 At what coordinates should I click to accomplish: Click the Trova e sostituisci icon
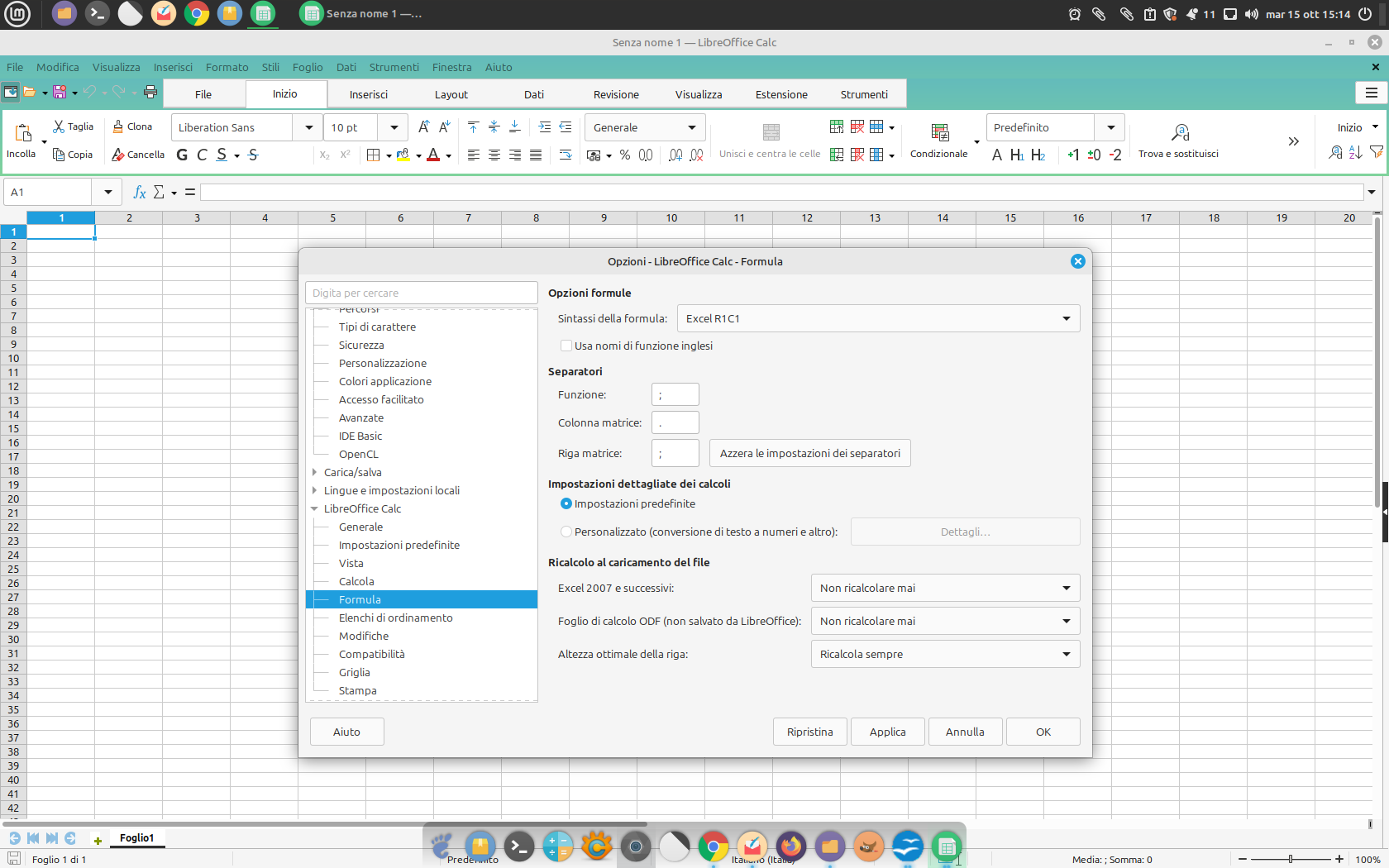[x=1180, y=132]
